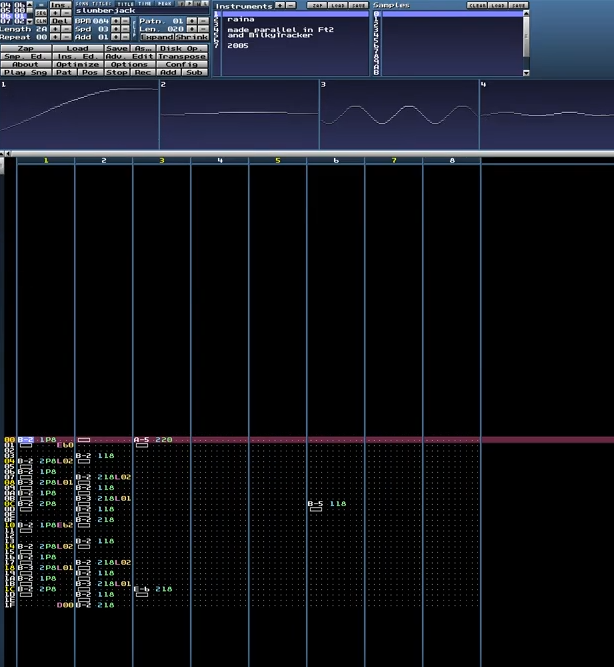Click the Sub channel button
Image resolution: width=614 pixels, height=667 pixels.
194,72
